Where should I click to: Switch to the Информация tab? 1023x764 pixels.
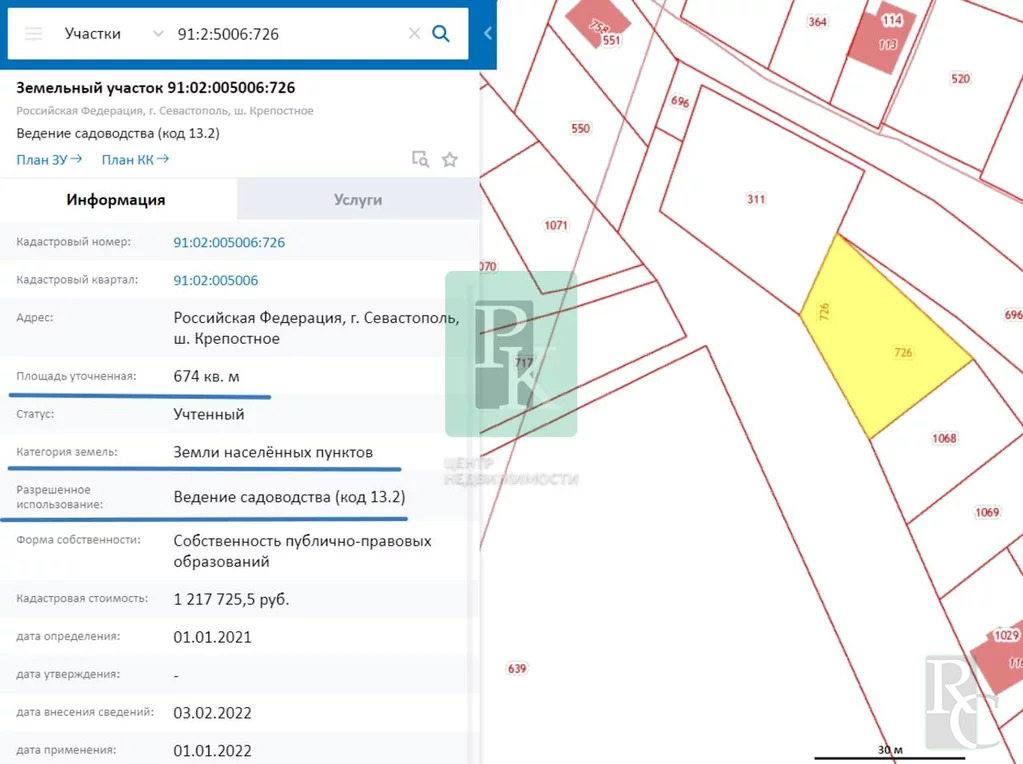tap(116, 200)
